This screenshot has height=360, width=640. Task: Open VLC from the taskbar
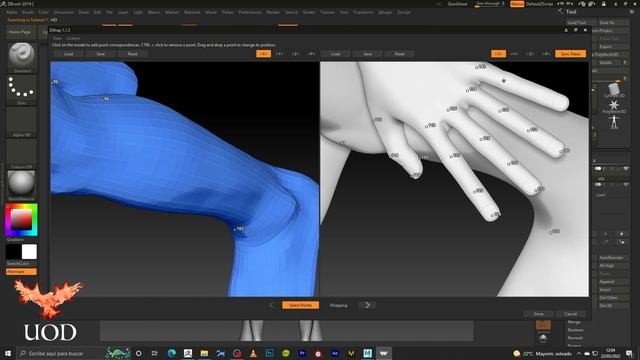tap(253, 353)
